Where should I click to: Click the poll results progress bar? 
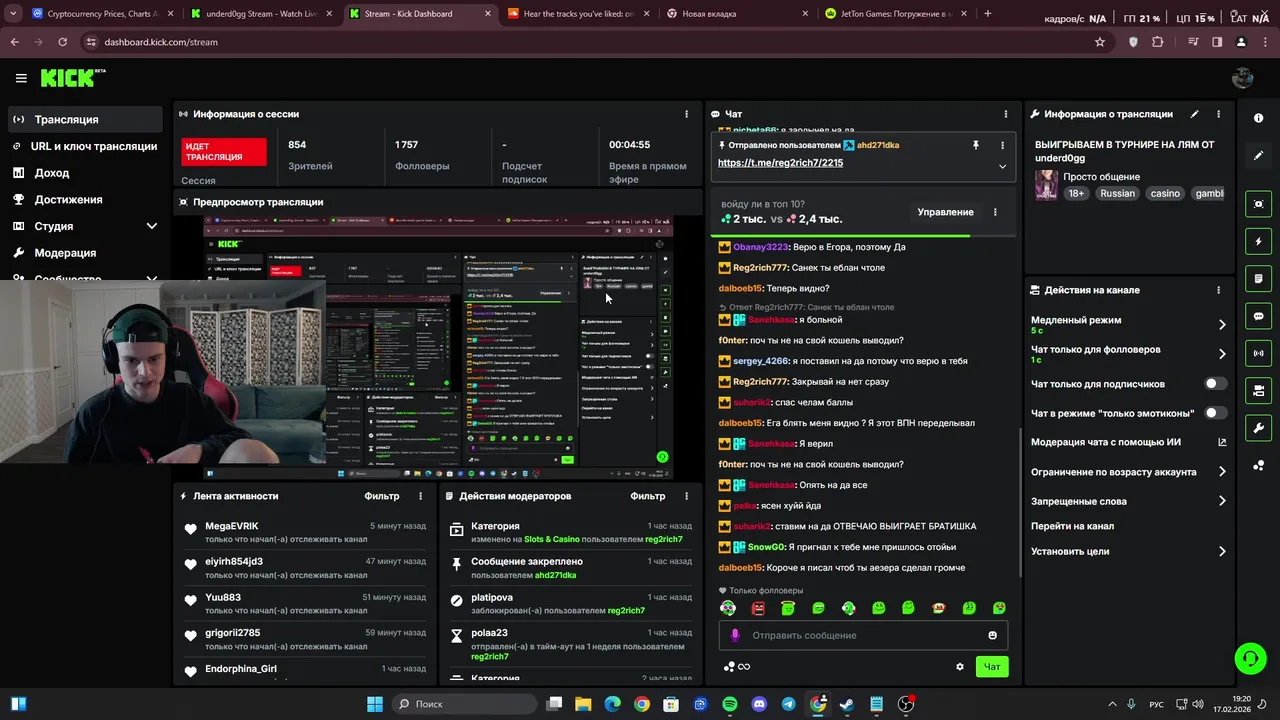[x=863, y=236]
